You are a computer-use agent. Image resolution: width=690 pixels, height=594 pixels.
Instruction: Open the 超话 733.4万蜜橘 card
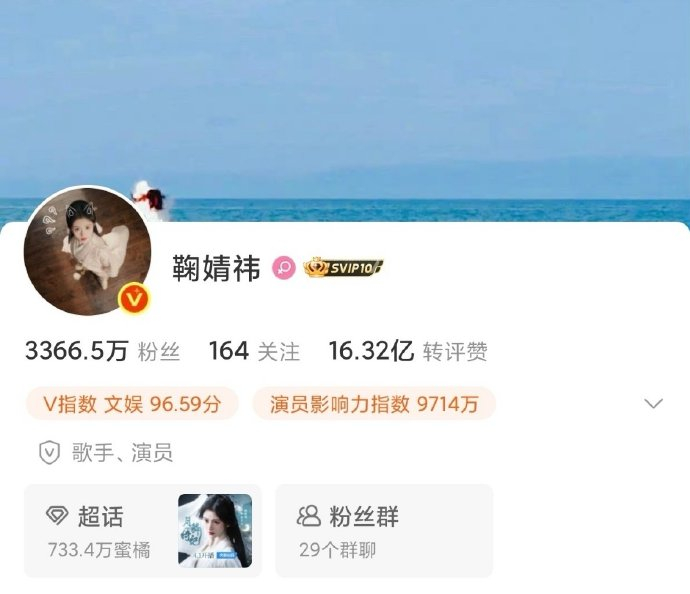(x=143, y=531)
